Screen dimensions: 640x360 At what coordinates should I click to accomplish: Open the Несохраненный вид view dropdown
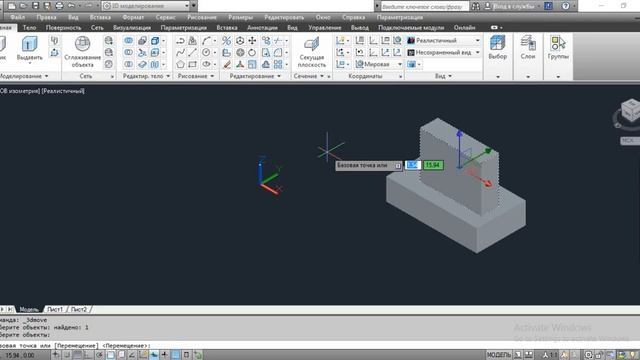click(x=444, y=52)
